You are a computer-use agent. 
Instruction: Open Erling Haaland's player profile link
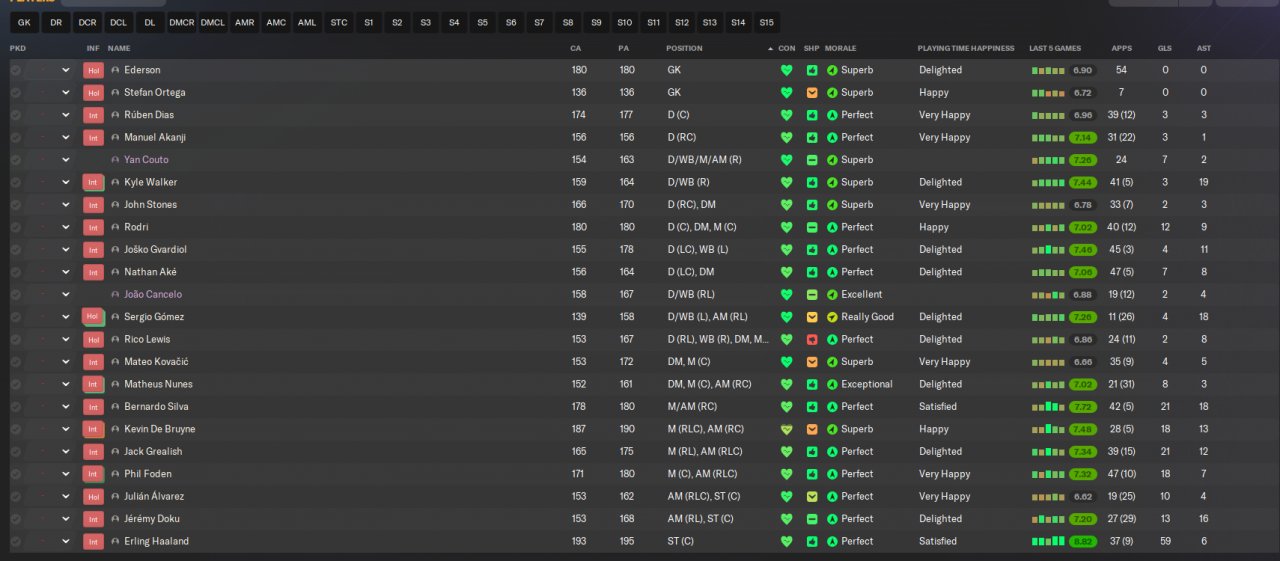click(x=156, y=541)
